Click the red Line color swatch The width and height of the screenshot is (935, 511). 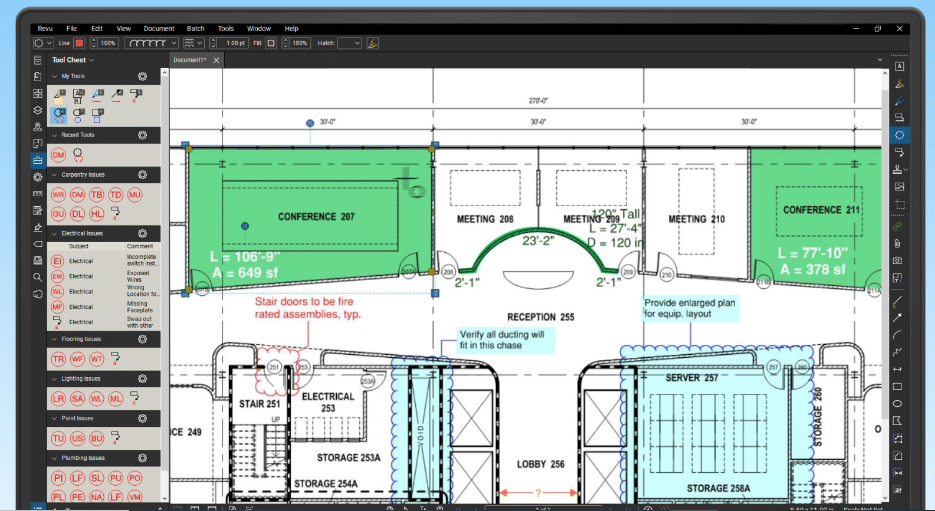coord(79,43)
